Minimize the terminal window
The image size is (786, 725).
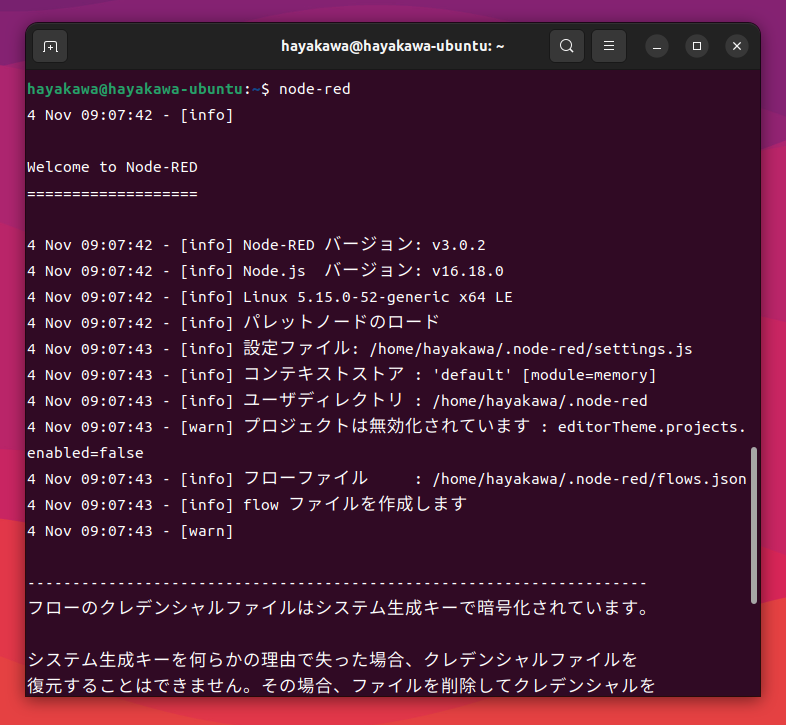pyautogui.click(x=657, y=46)
